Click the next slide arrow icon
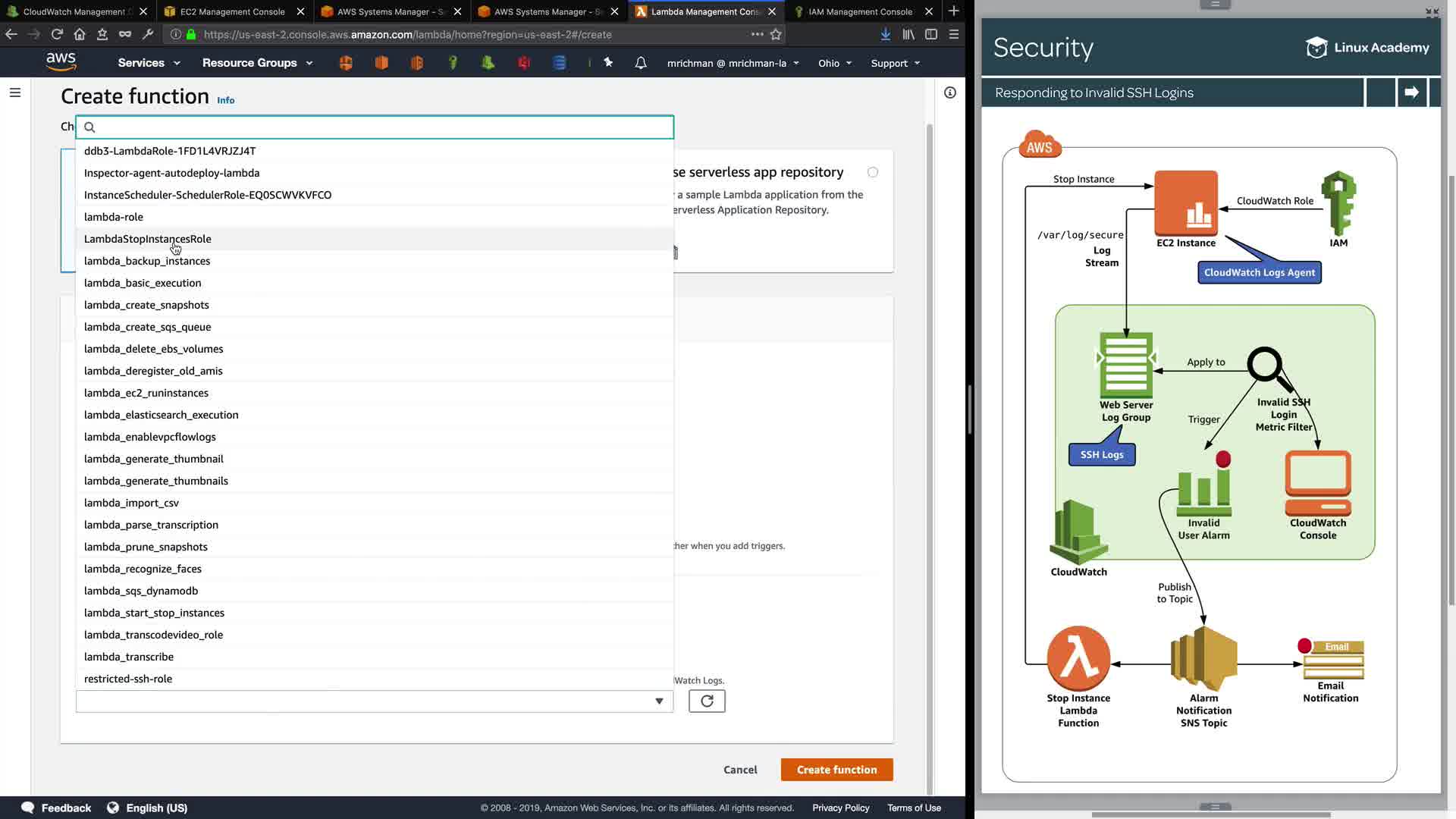1456x819 pixels. tap(1411, 93)
